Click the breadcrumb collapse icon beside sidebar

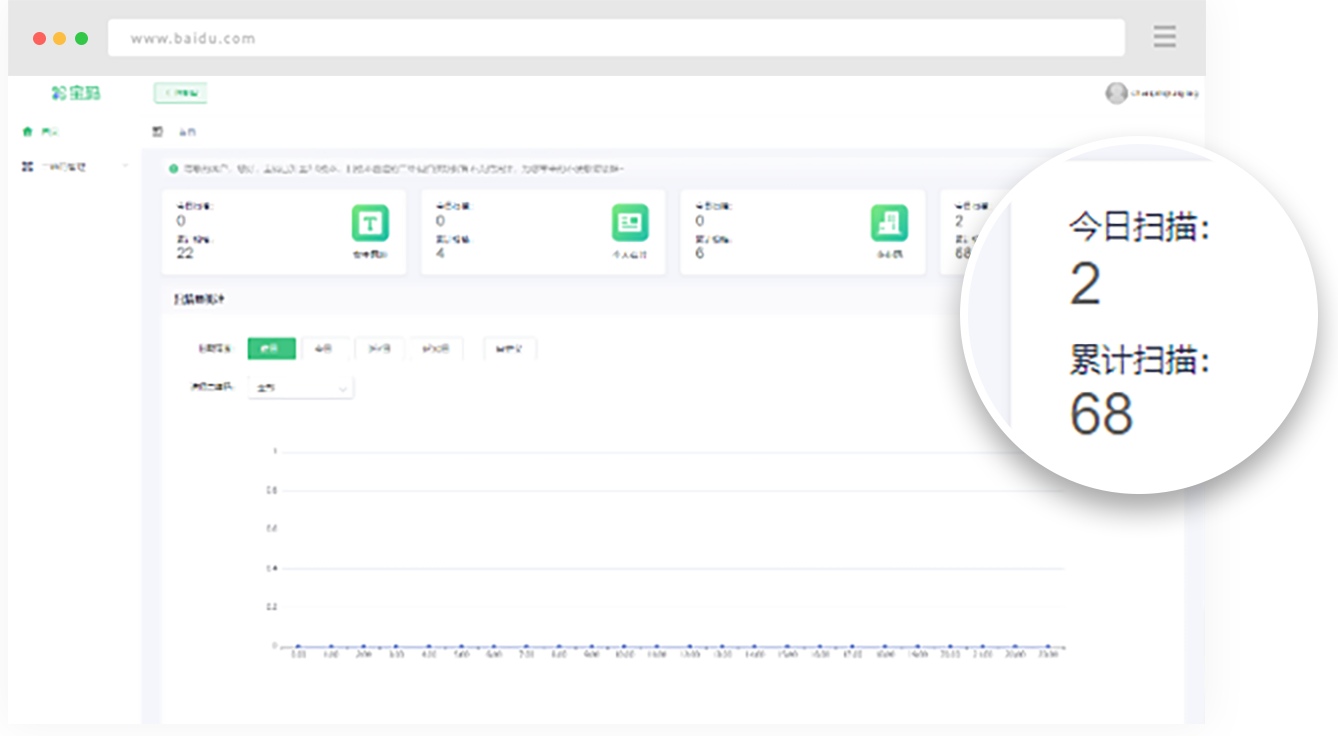point(158,131)
